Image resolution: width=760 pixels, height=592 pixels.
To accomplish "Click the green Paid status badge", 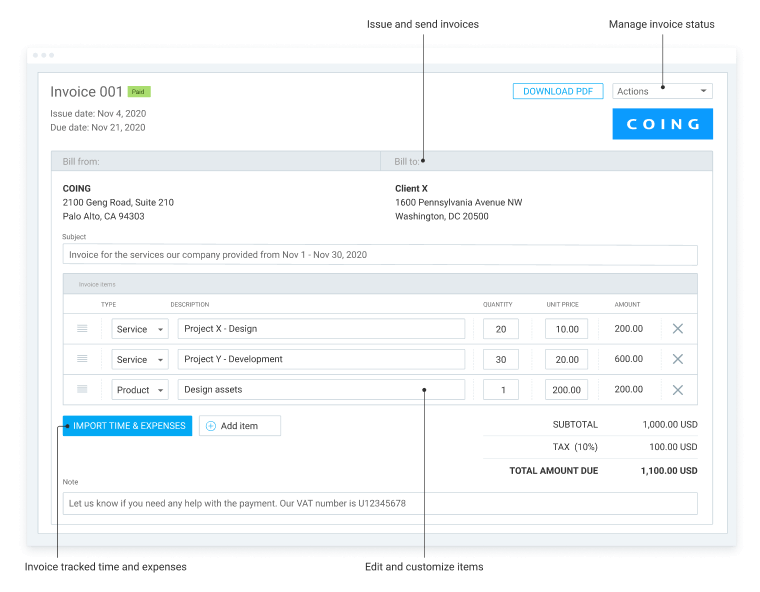I will tap(139, 92).
